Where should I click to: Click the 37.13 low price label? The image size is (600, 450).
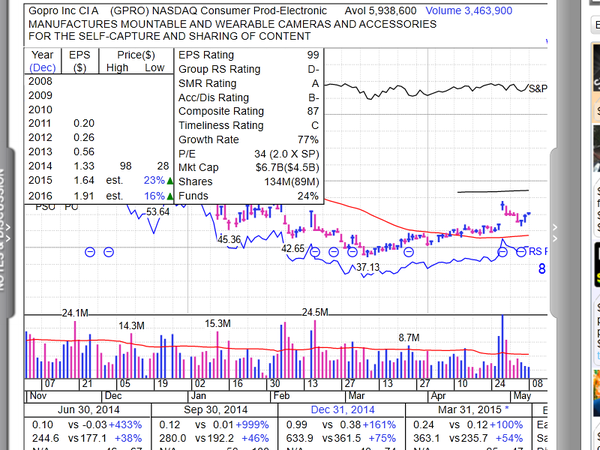click(x=368, y=267)
